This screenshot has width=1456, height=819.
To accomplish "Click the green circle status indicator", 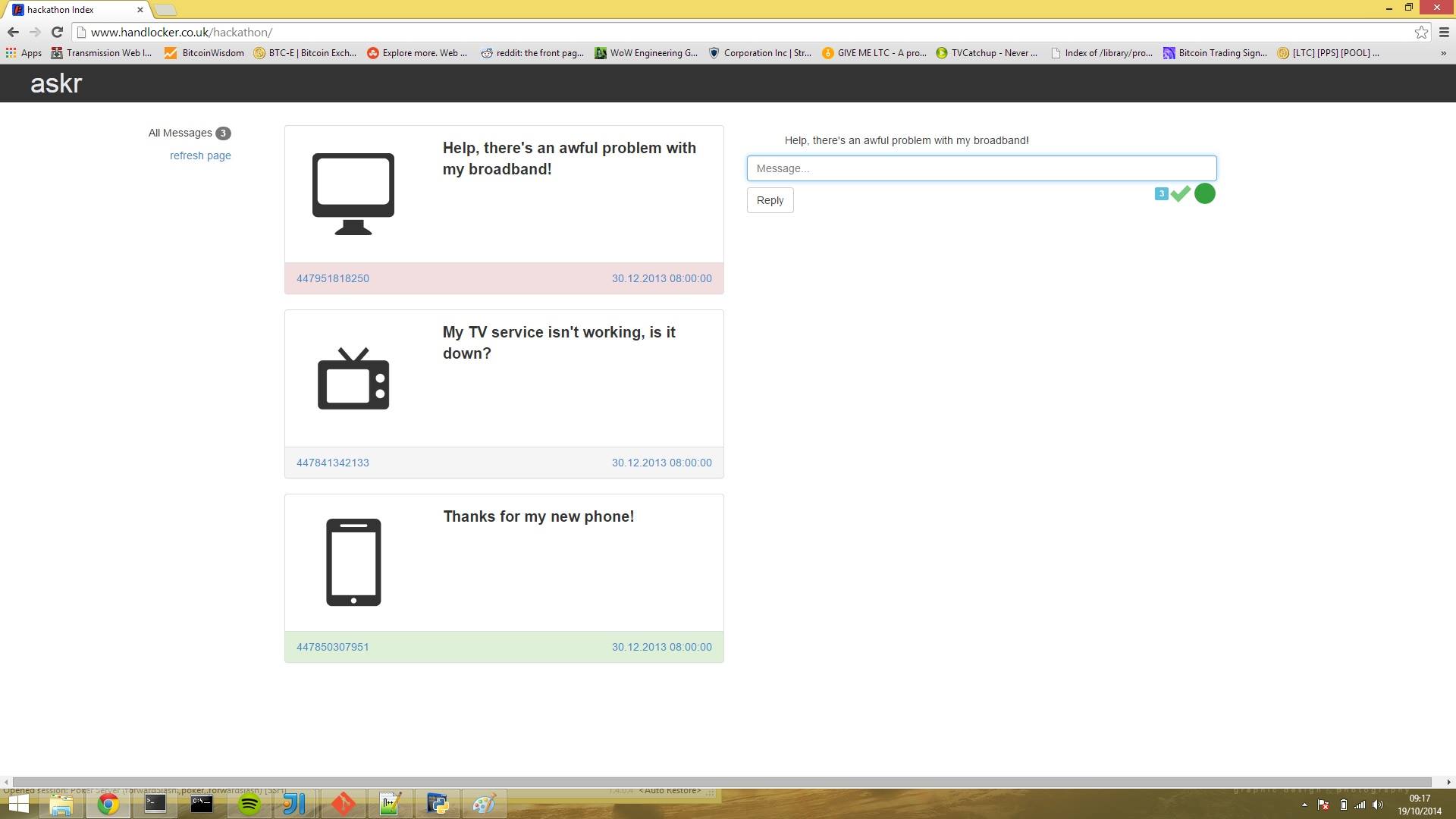I will (x=1204, y=193).
